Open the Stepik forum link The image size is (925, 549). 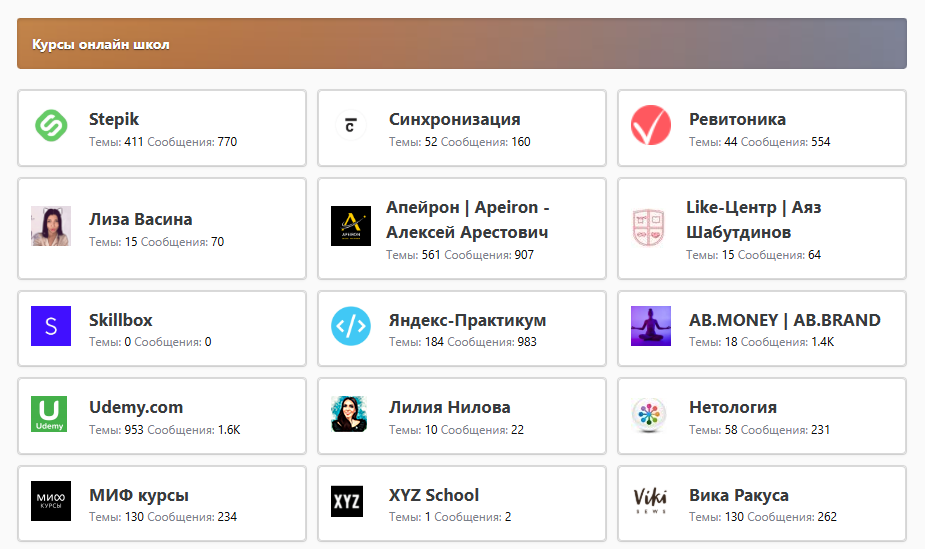tap(114, 119)
